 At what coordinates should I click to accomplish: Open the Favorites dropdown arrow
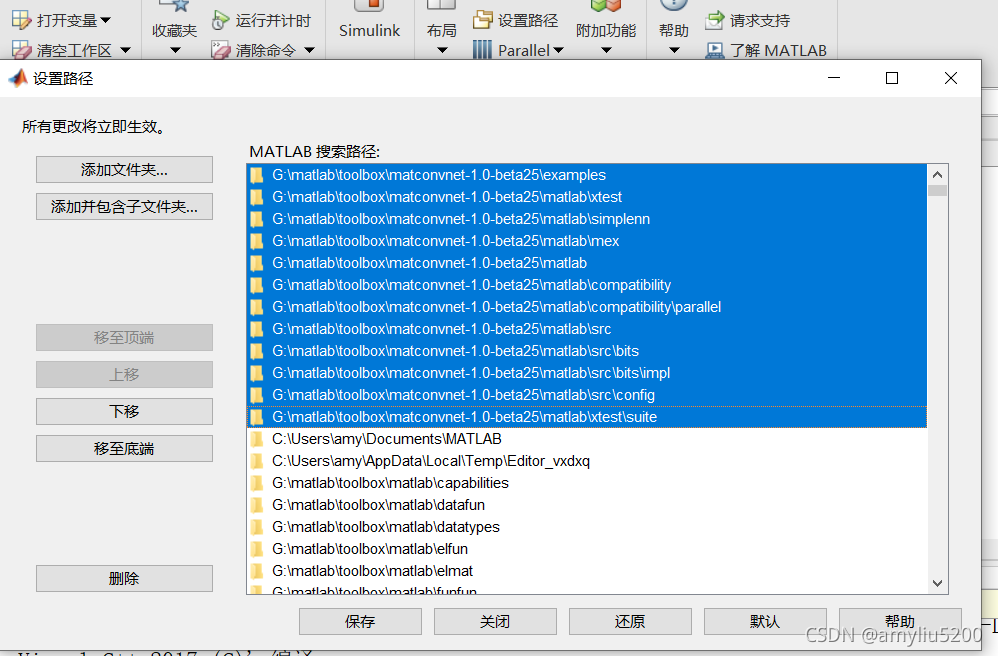tap(175, 50)
